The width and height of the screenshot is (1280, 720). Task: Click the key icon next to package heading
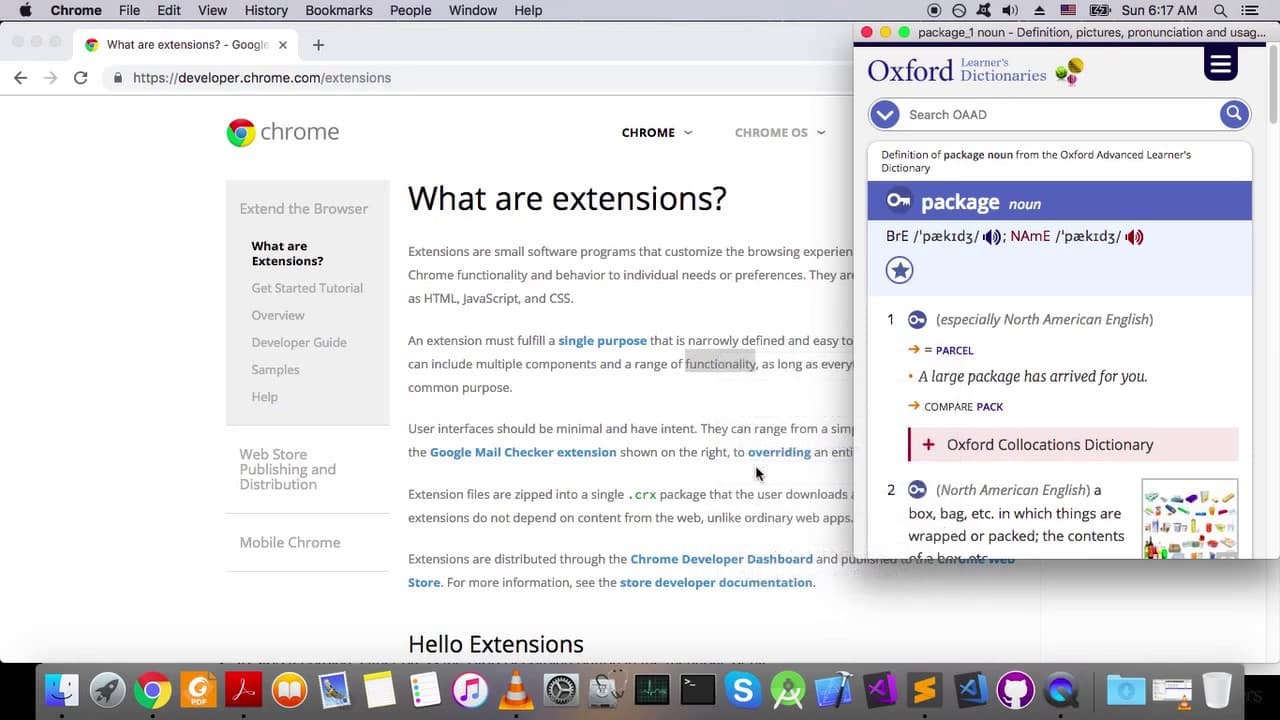899,201
